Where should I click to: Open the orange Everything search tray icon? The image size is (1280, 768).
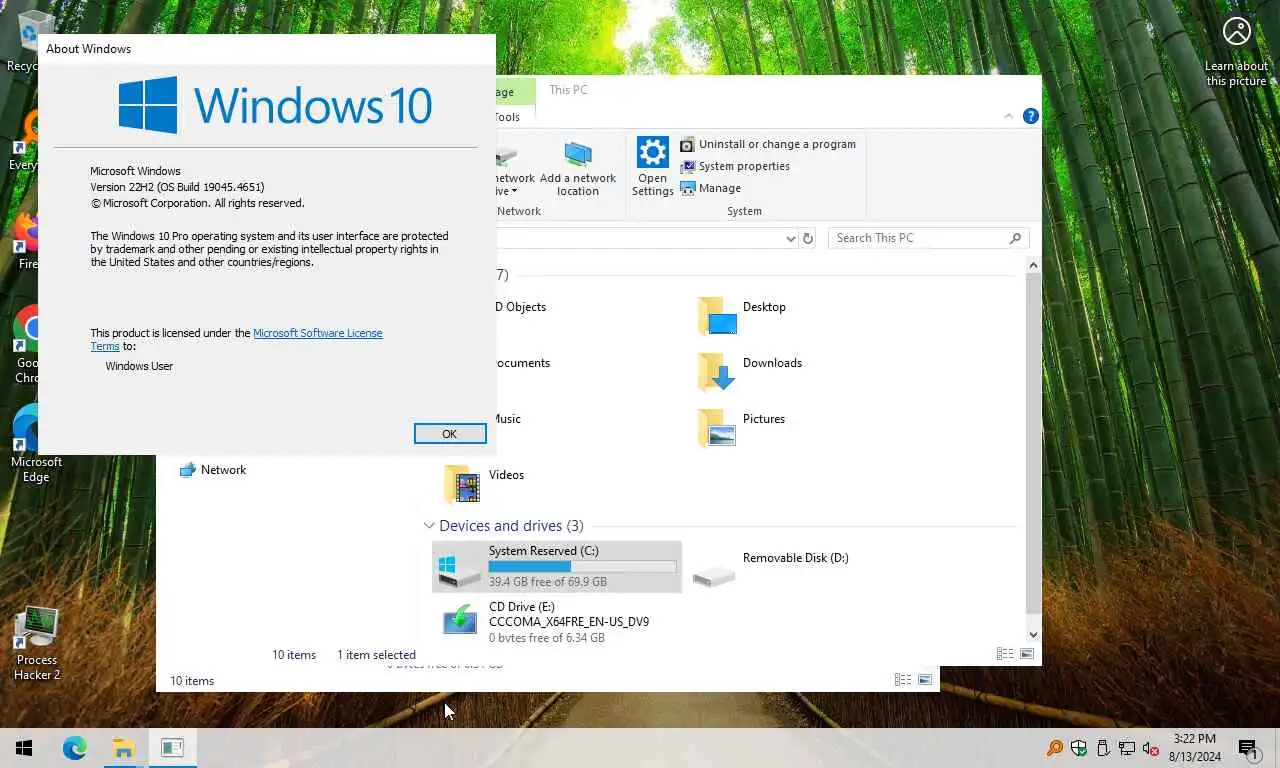tap(1055, 748)
